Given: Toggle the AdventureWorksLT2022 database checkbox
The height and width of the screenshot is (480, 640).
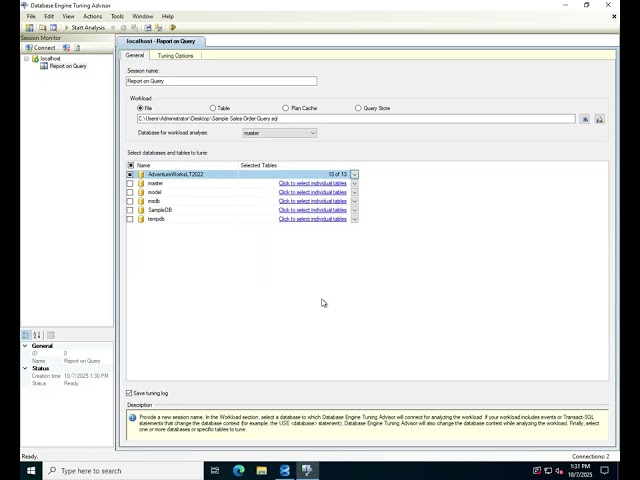Looking at the screenshot, I should (130, 174).
